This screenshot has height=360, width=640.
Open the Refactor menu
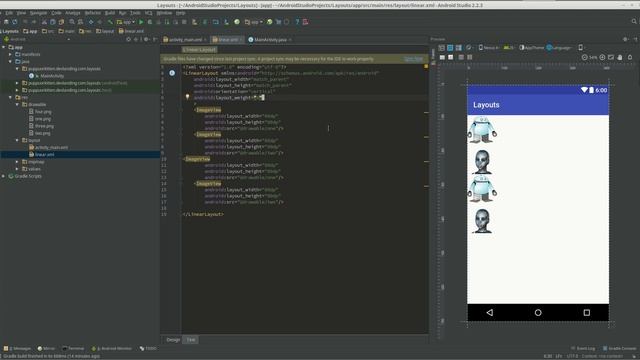coord(93,13)
